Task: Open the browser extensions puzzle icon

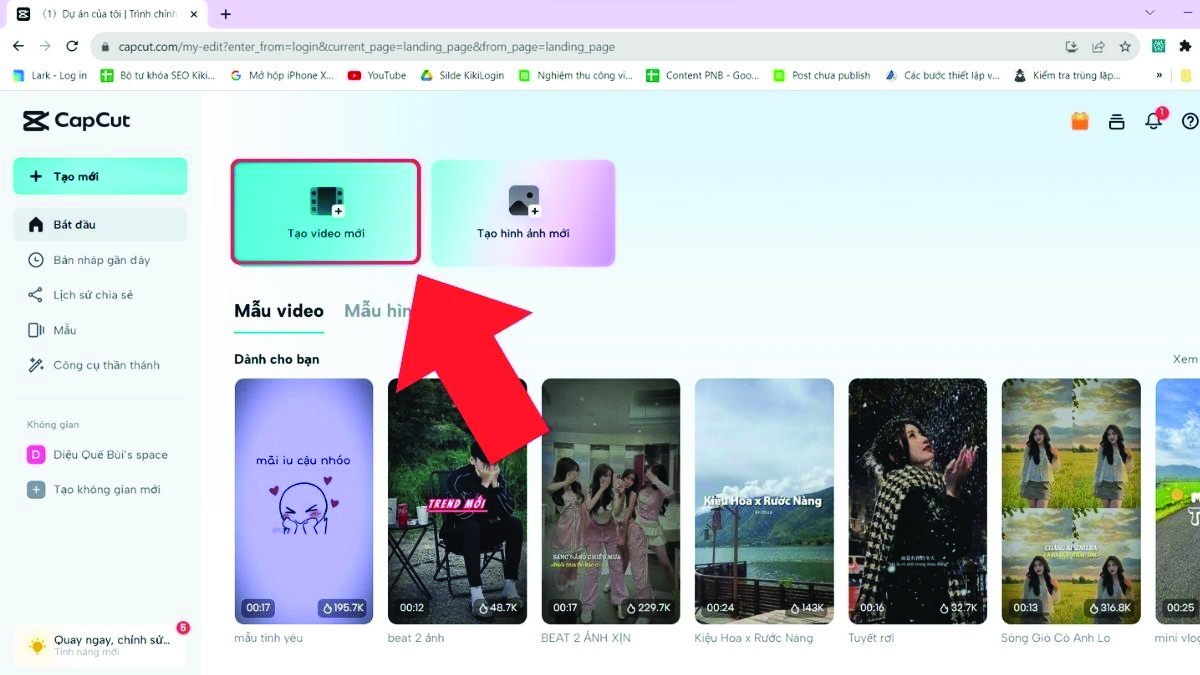Action: coord(1185,46)
